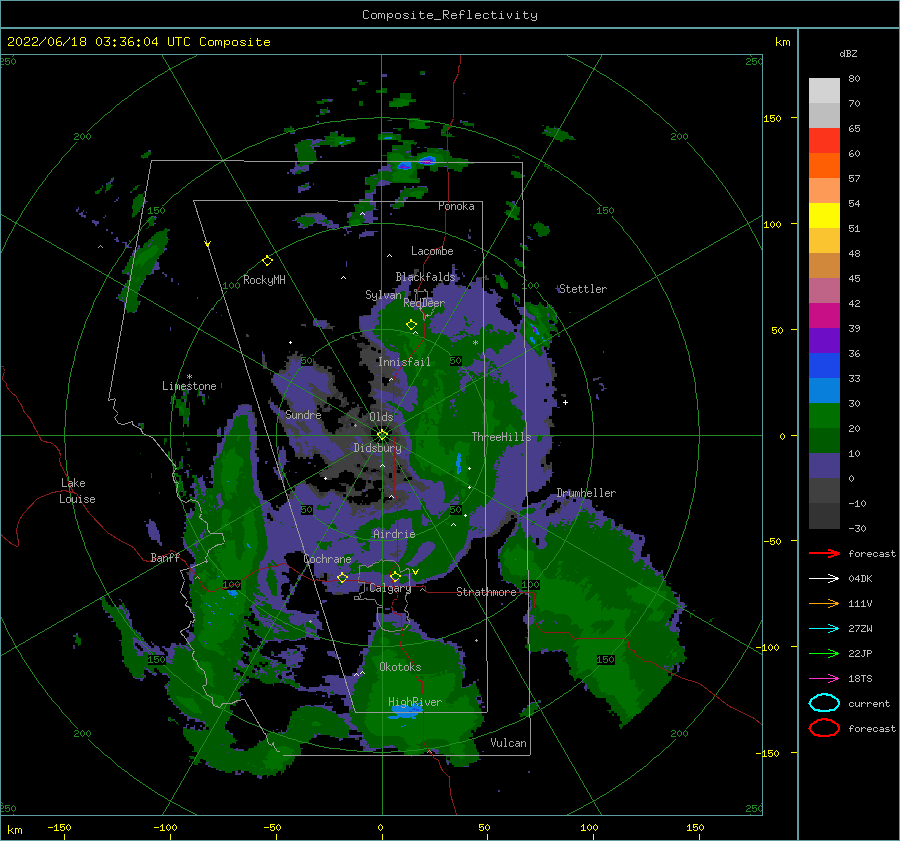This screenshot has width=900, height=841.
Task: Click the cyan 27ZW arrow symbol
Action: click(x=824, y=628)
